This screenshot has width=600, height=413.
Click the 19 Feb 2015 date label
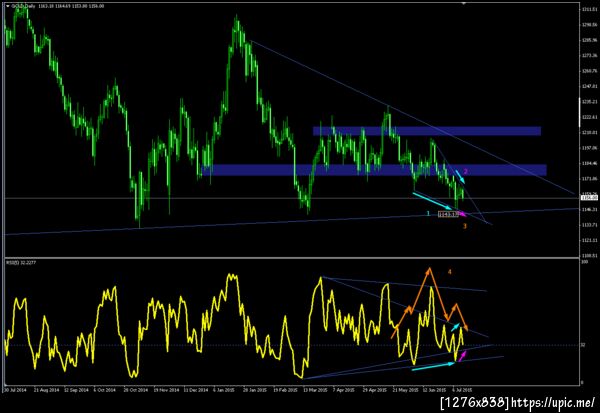[x=285, y=390]
